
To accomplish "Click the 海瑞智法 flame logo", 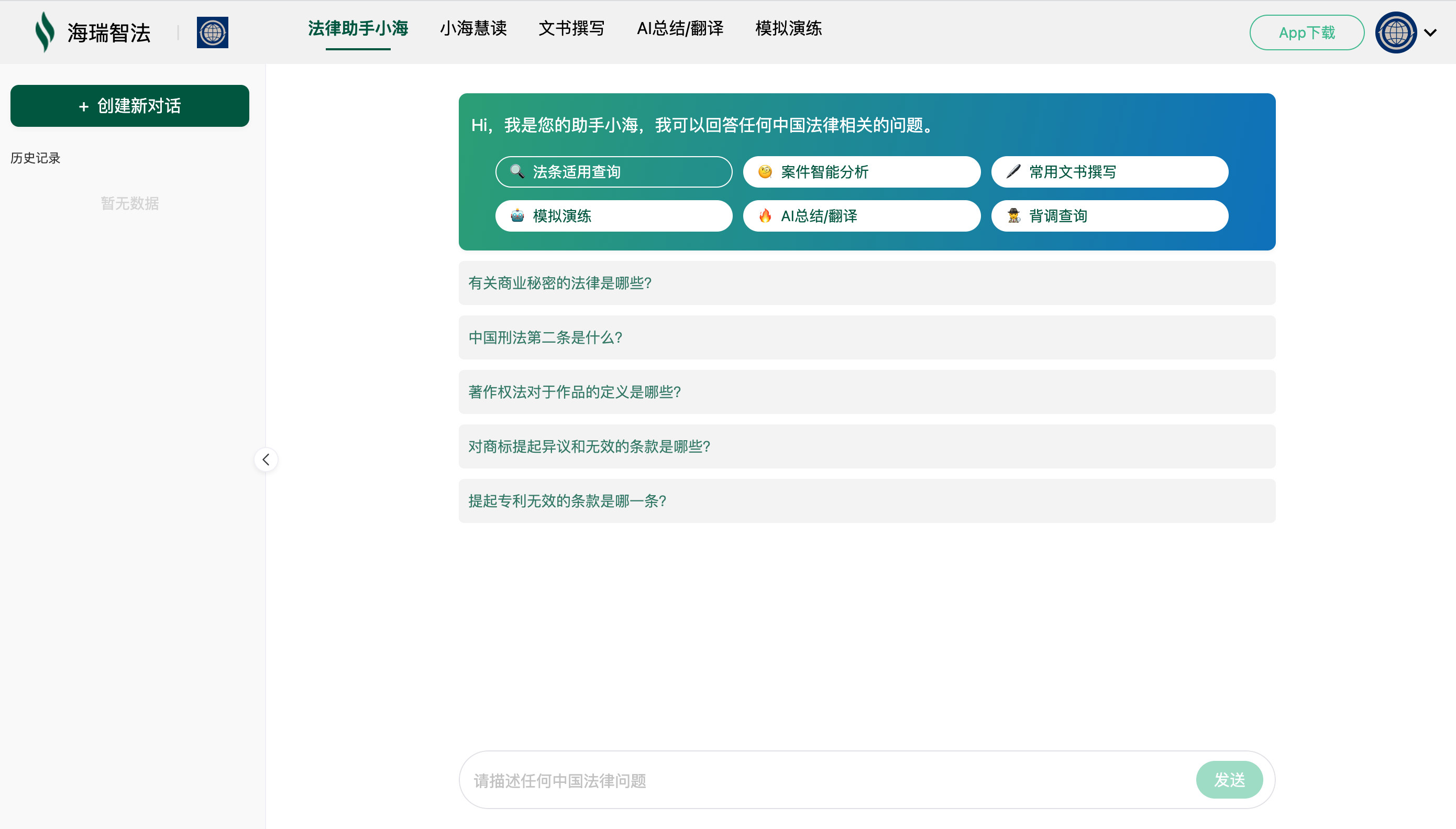I will click(x=45, y=32).
